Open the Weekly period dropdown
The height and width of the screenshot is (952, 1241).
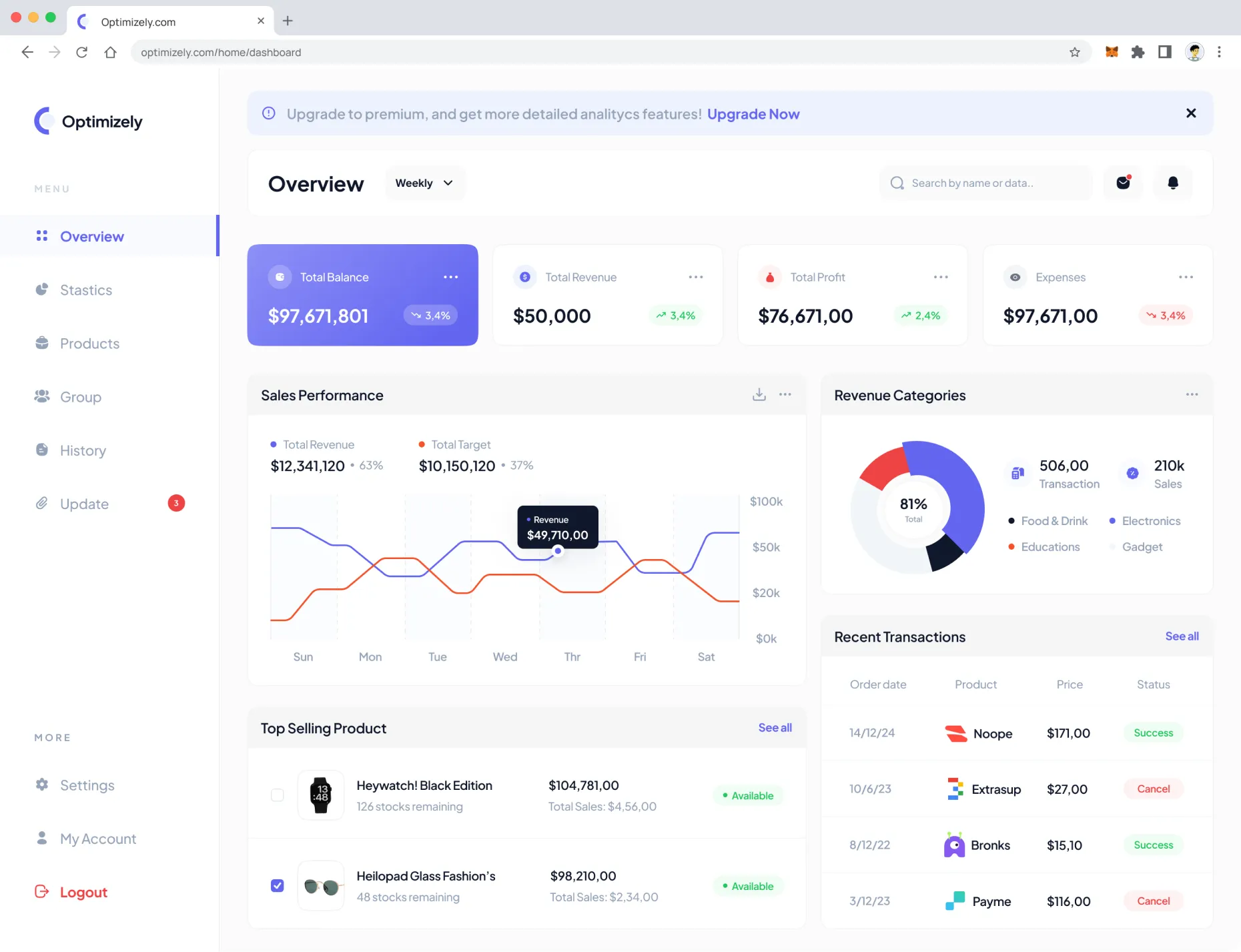coord(424,183)
